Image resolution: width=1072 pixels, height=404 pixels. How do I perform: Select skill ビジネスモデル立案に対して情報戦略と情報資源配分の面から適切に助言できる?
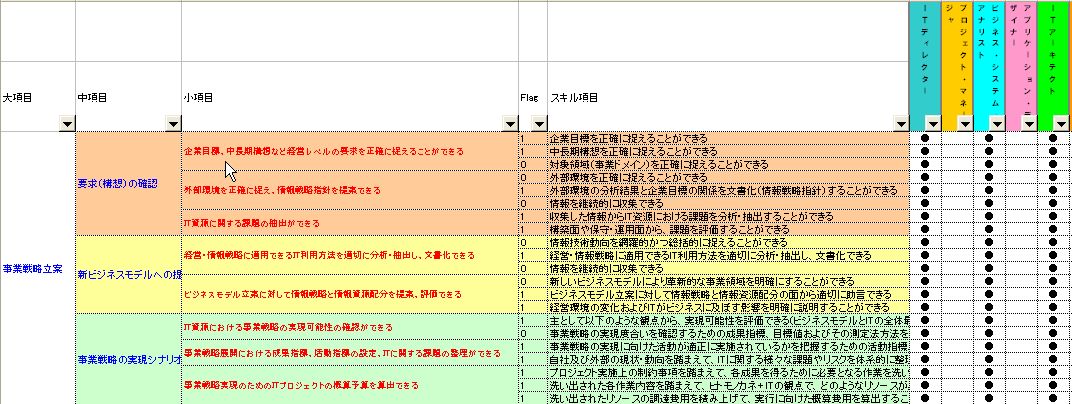pyautogui.click(x=728, y=294)
